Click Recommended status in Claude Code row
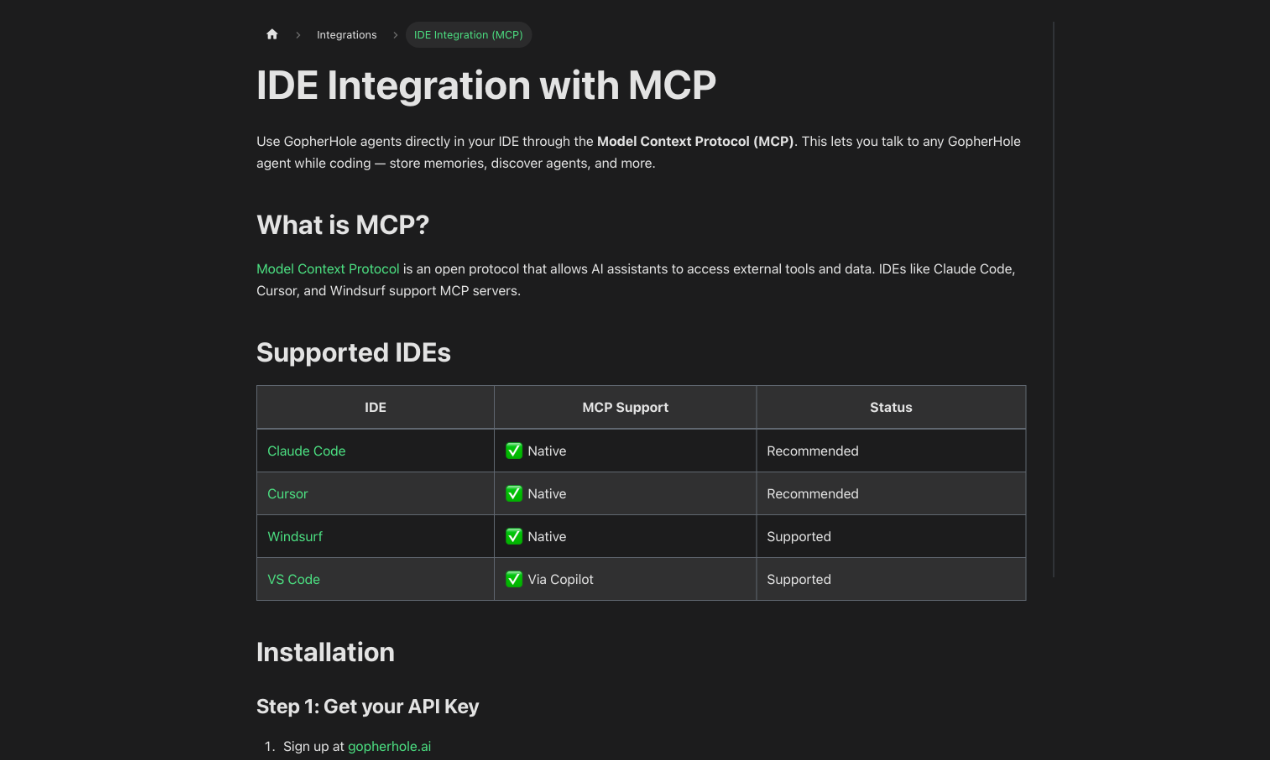The image size is (1270, 760). (x=812, y=451)
